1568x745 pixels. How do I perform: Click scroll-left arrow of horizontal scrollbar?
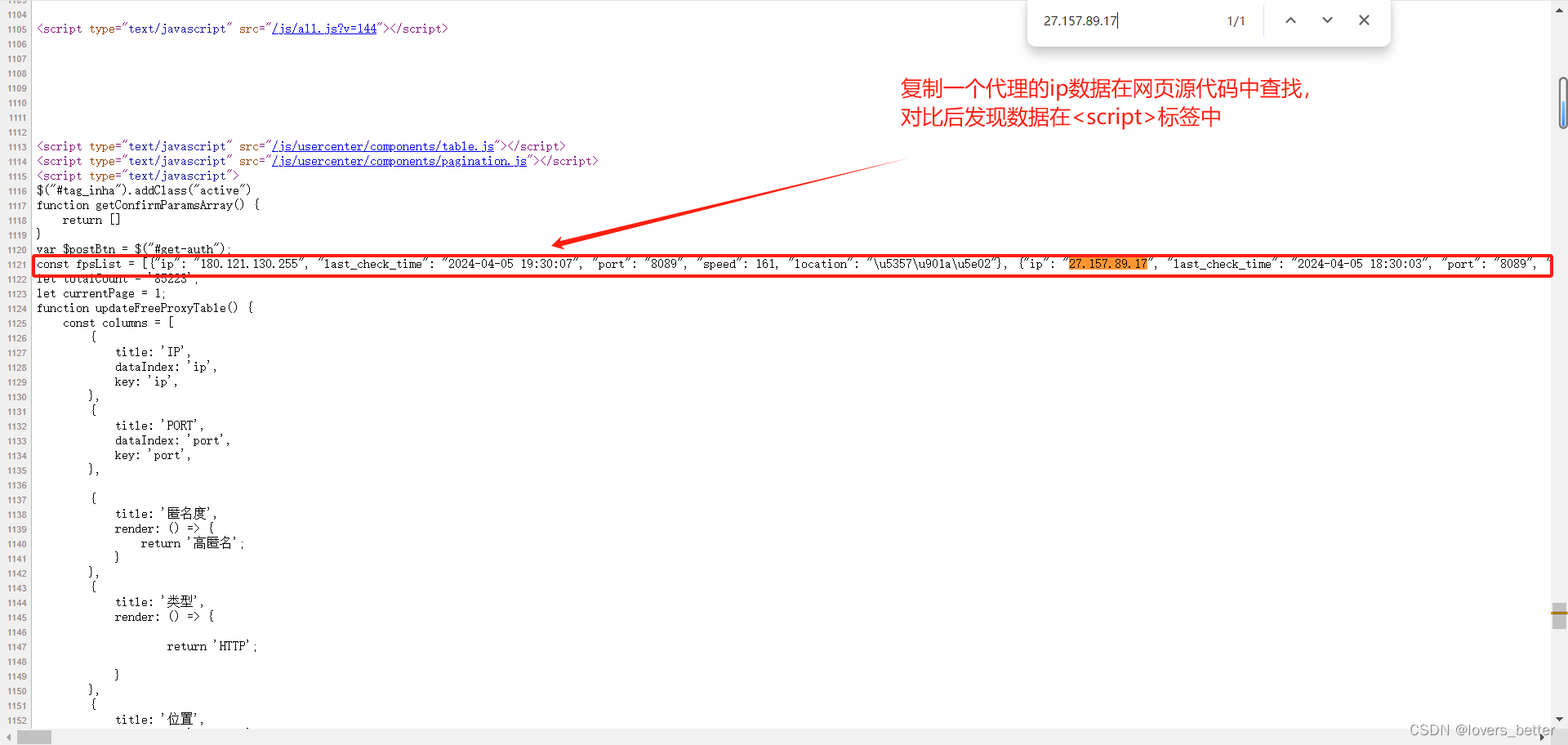click(x=8, y=738)
